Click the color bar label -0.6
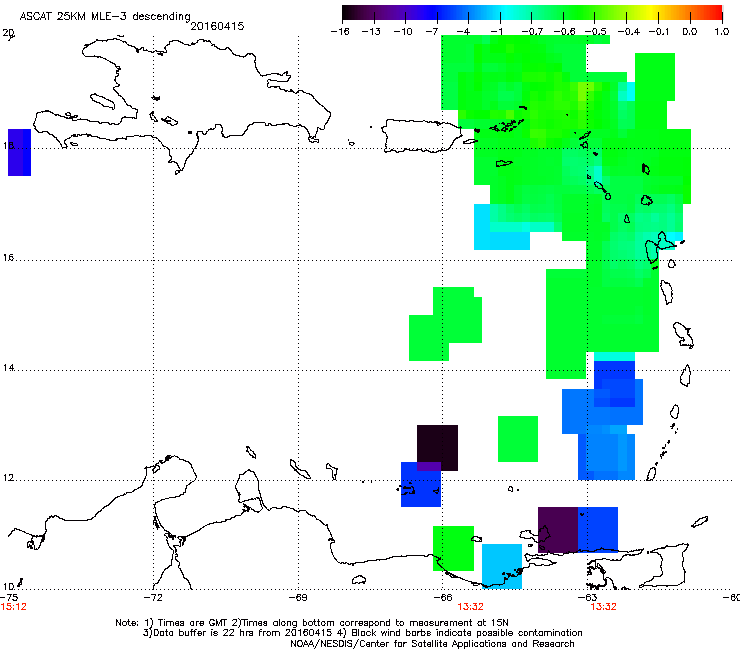 point(563,32)
